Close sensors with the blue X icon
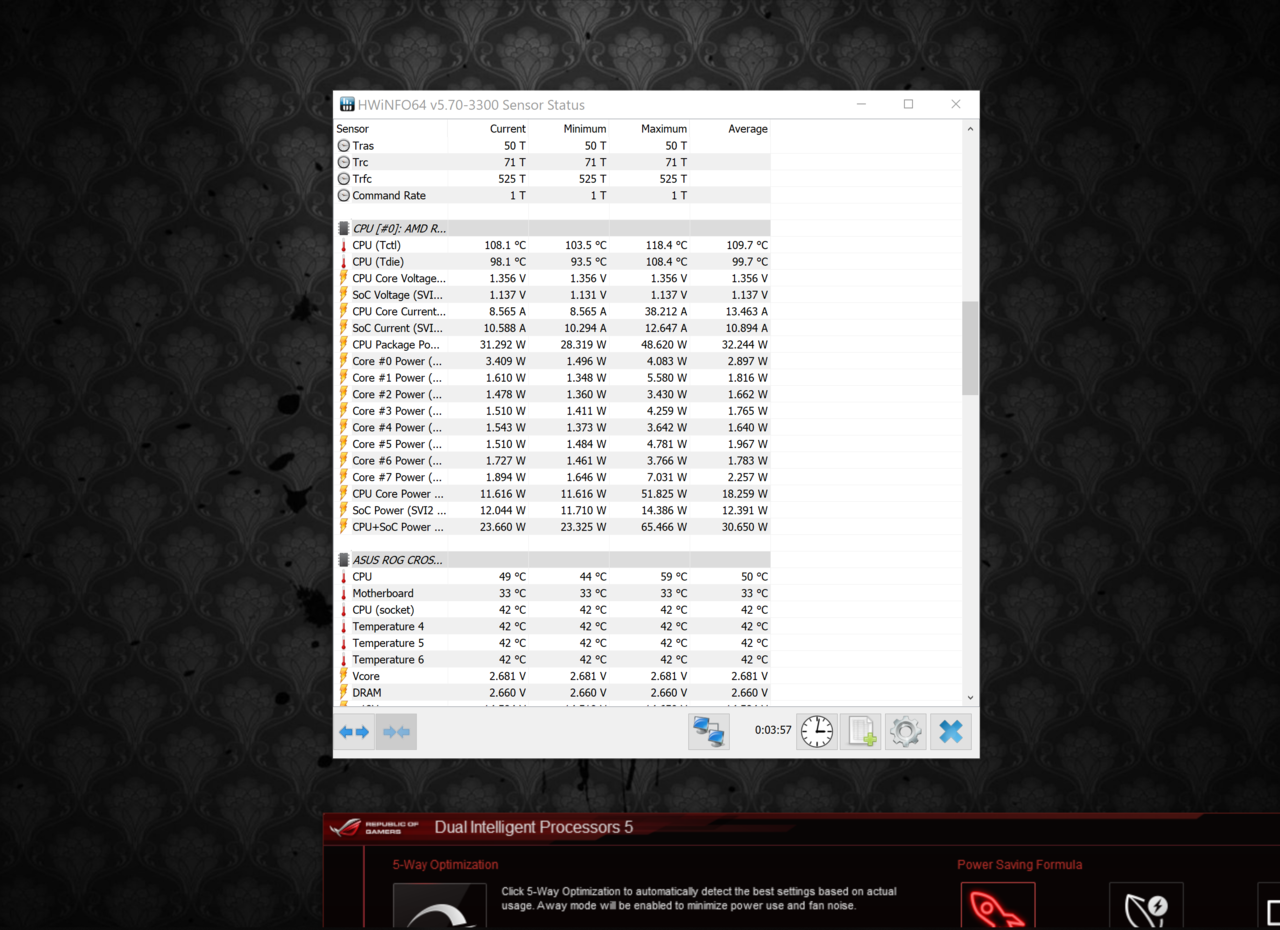Screen dimensions: 1280x930 (x=951, y=732)
